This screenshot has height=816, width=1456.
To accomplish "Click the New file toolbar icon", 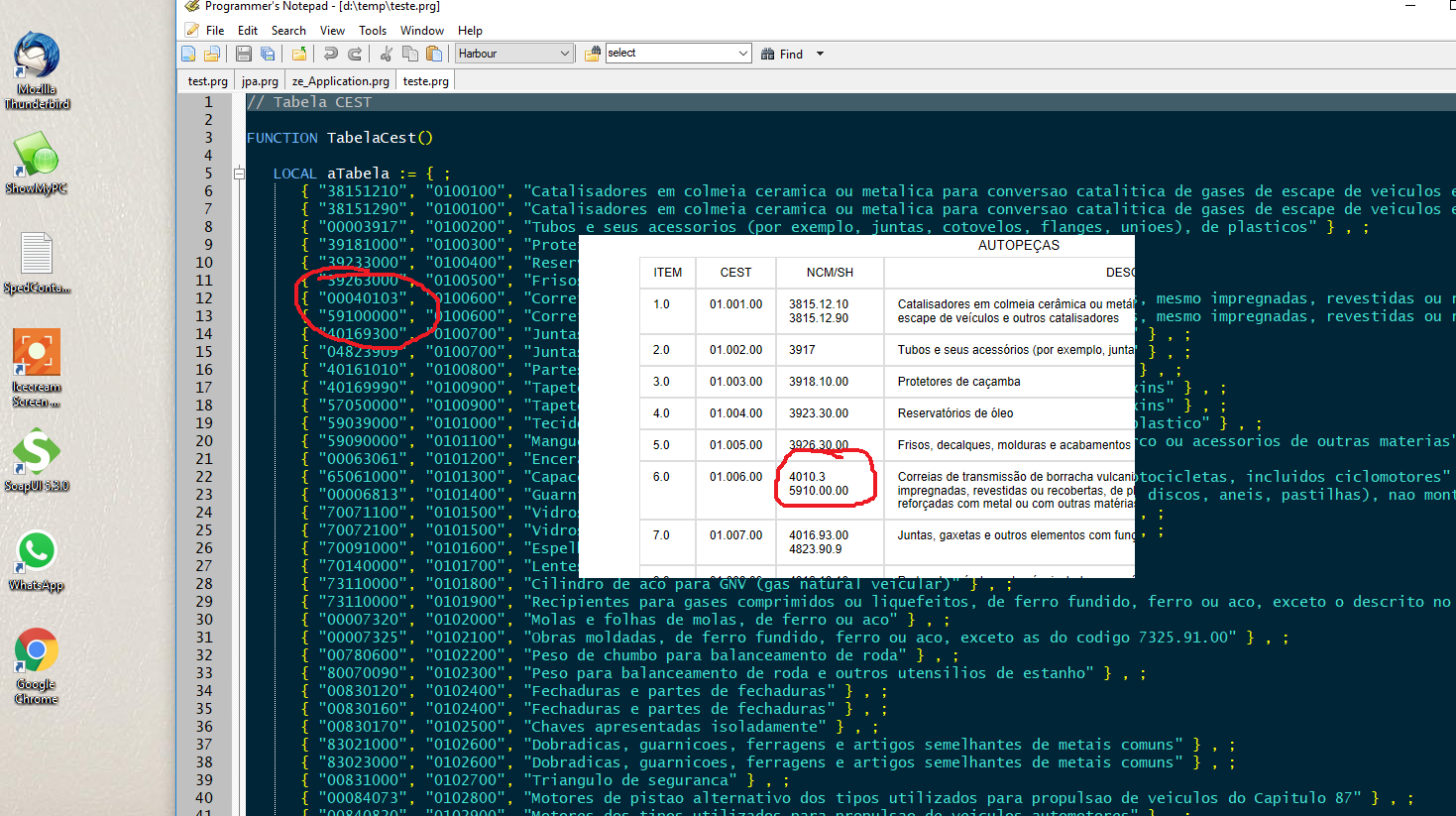I will tap(188, 54).
